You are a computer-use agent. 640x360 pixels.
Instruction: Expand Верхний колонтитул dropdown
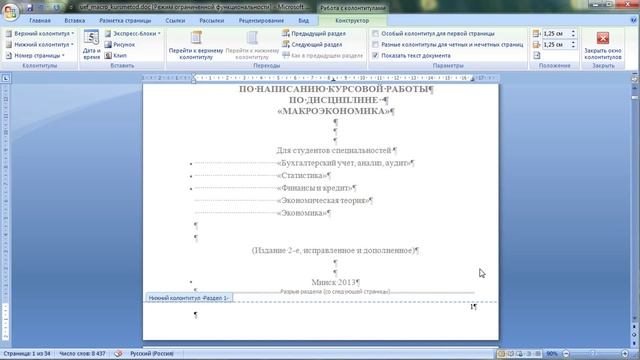[40, 33]
